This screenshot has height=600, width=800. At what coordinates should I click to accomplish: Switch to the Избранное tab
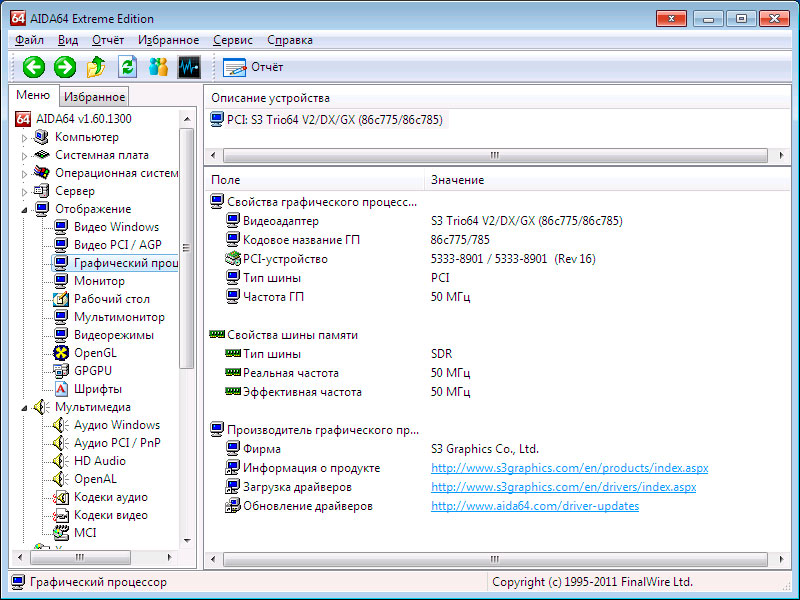[94, 97]
